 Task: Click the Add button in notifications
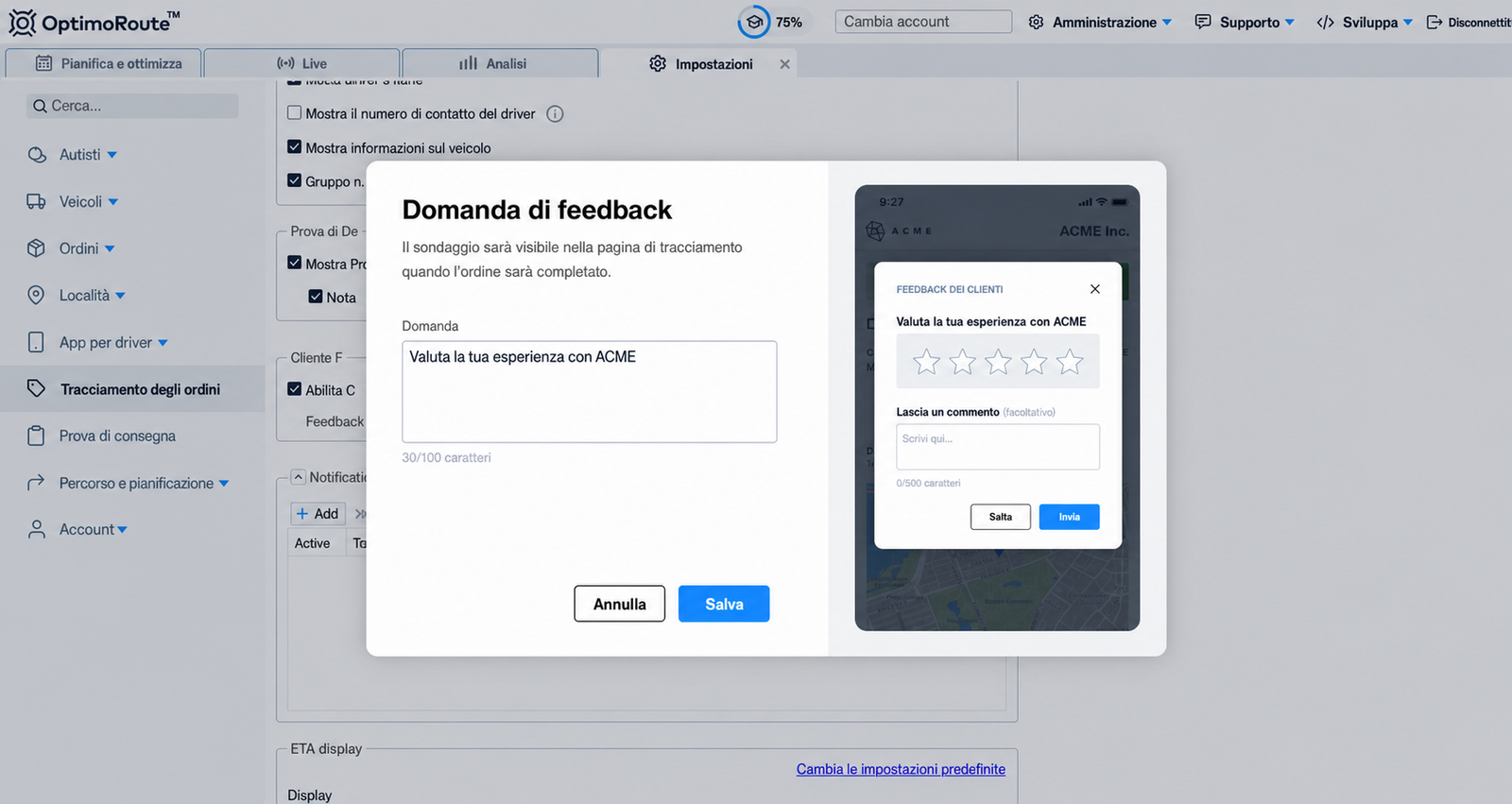pos(318,513)
